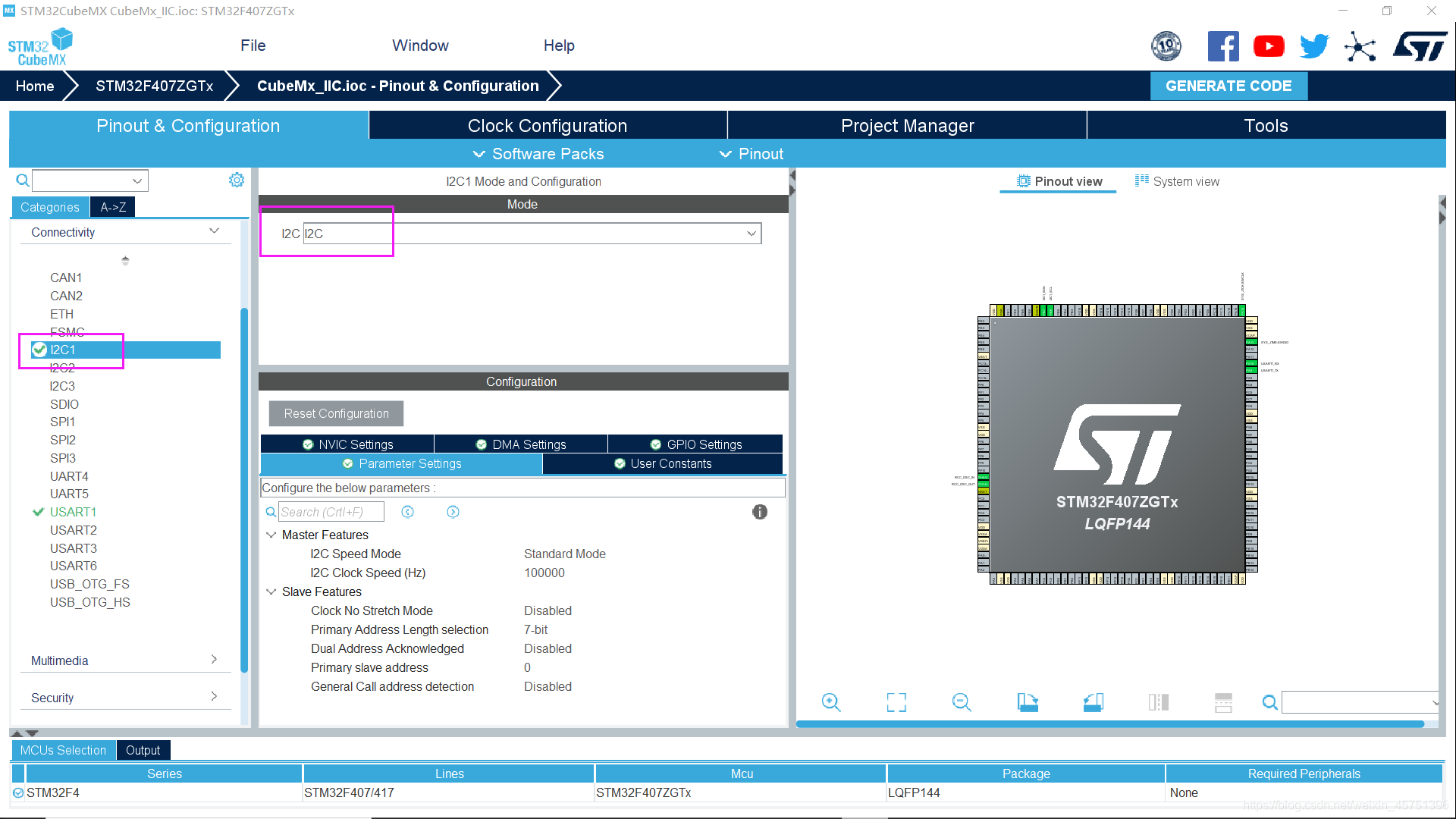Click the settings gear in categories panel

(237, 180)
